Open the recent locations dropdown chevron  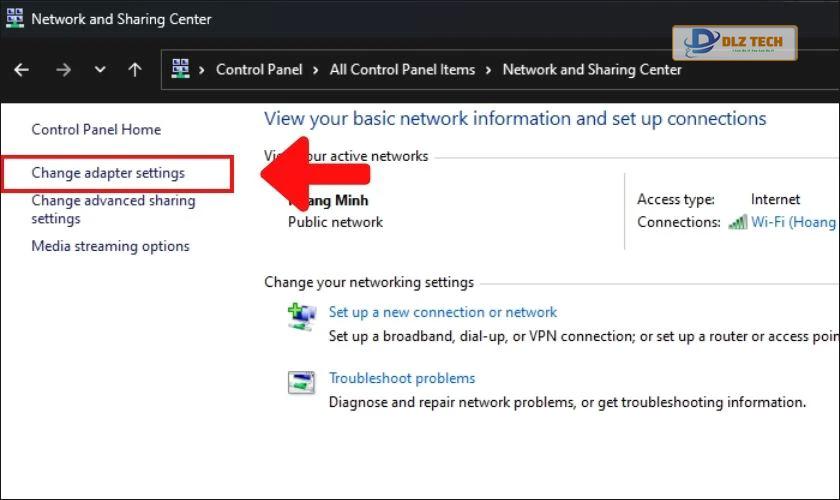click(100, 70)
